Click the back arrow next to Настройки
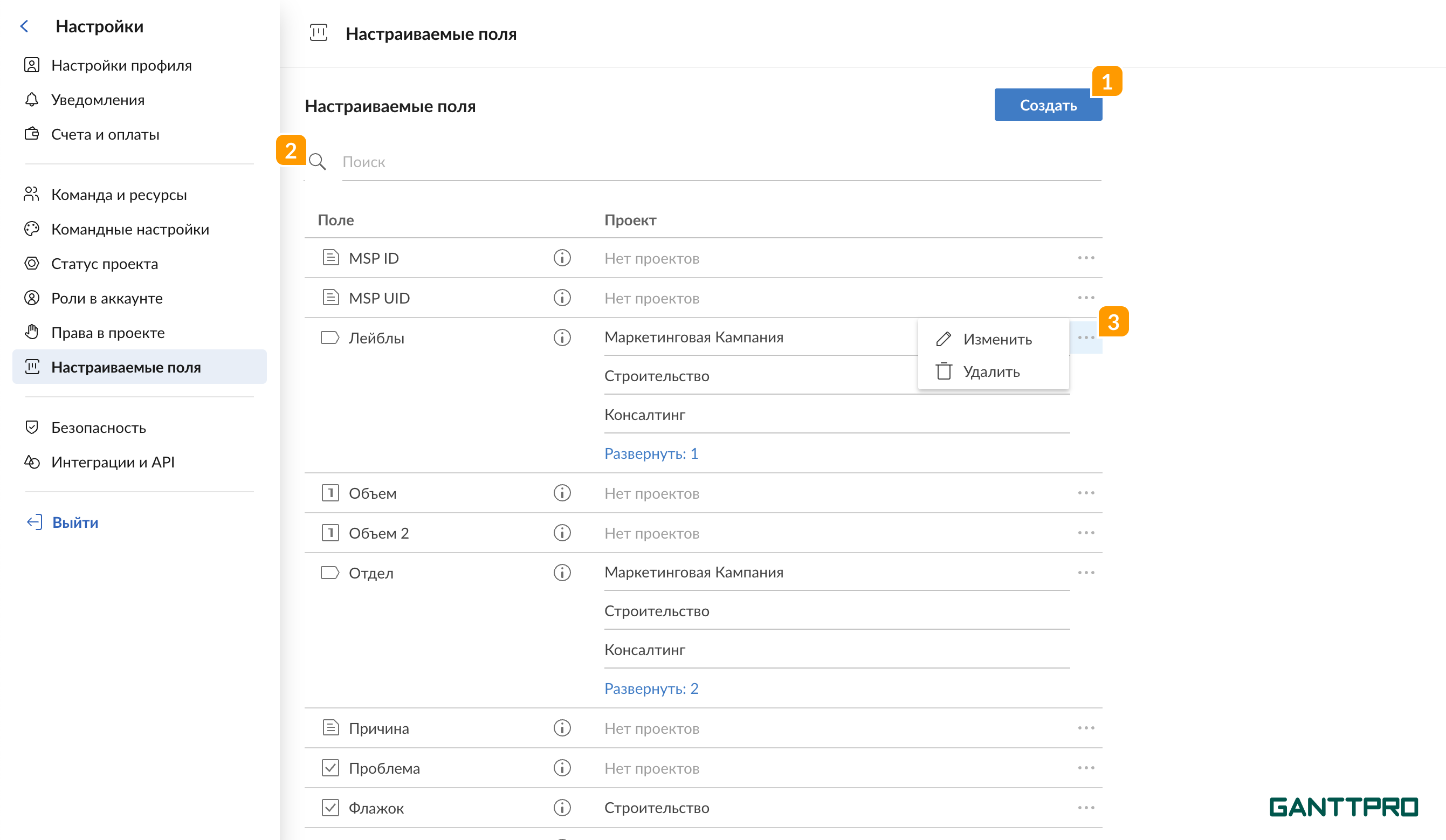This screenshot has width=1446, height=840. 24,26
